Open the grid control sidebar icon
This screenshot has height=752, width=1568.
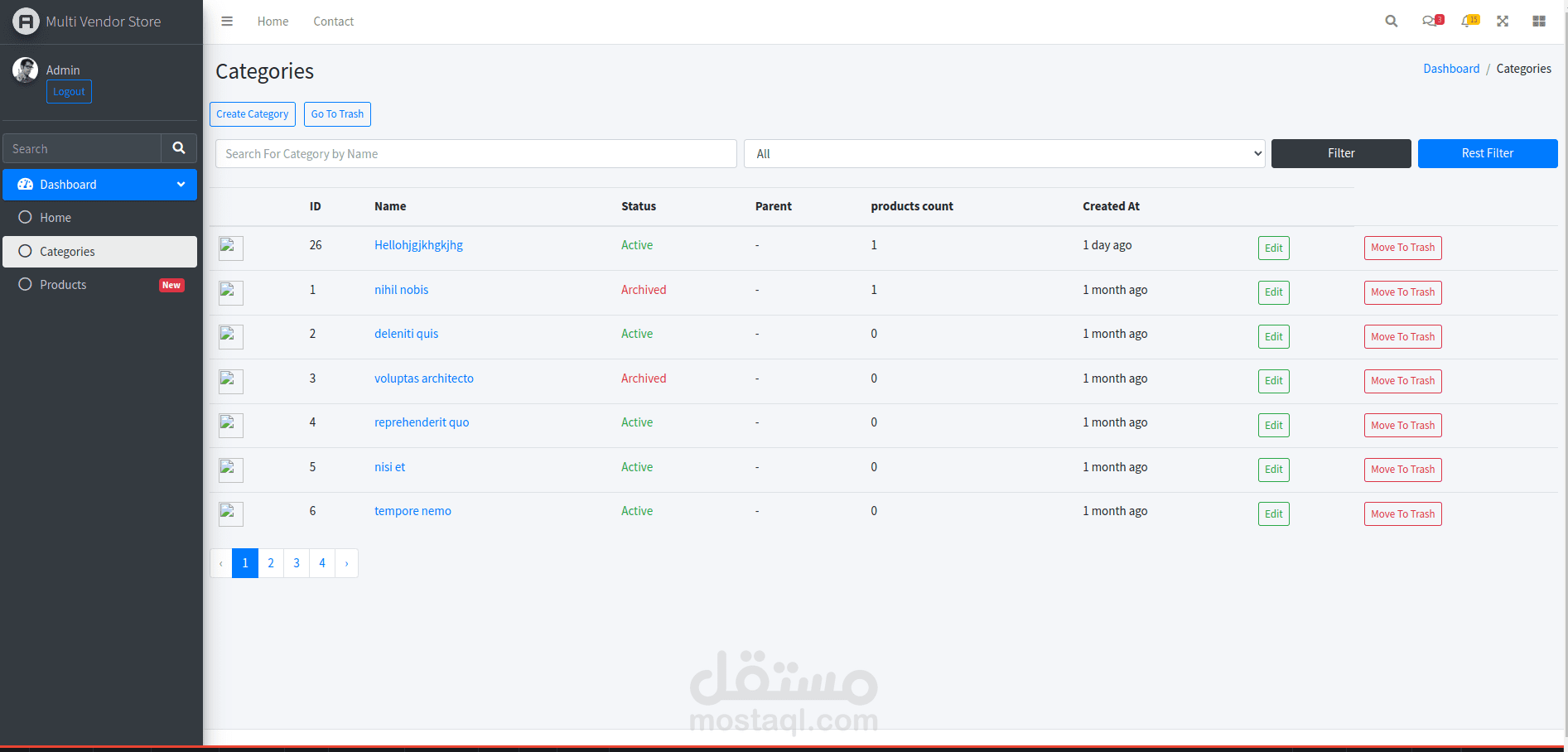point(1539,22)
